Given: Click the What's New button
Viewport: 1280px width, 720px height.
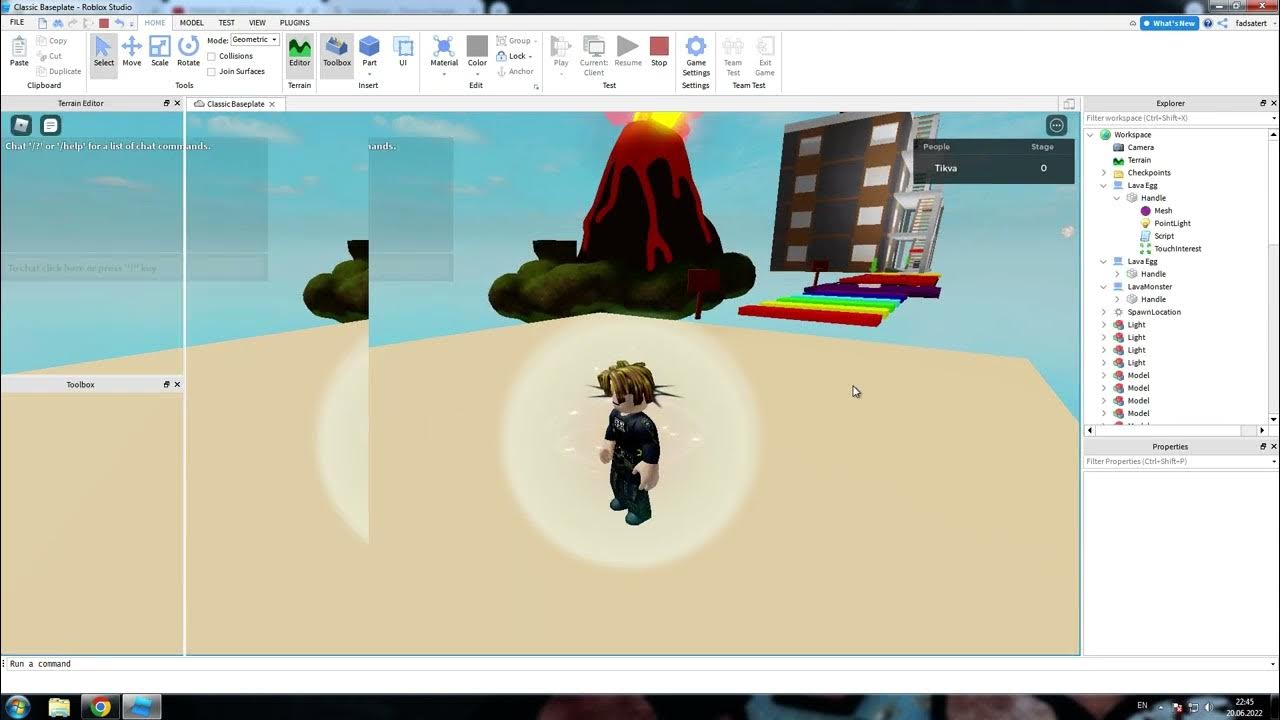Looking at the screenshot, I should [x=1169, y=23].
